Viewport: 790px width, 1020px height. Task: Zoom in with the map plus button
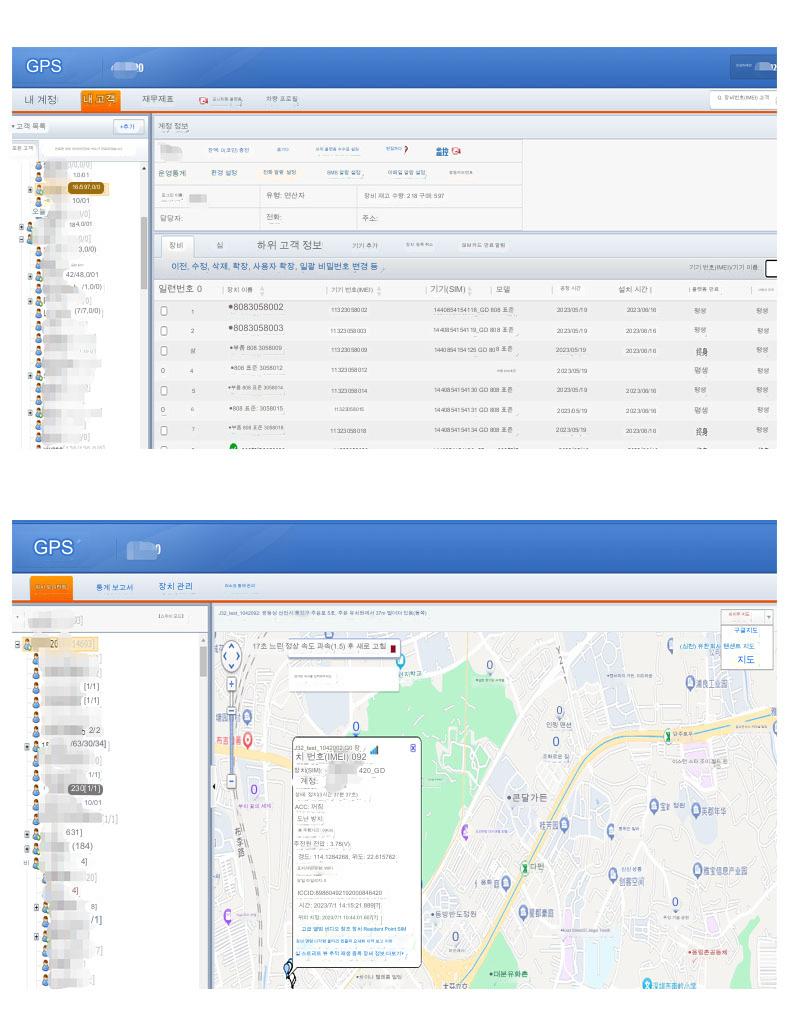tap(232, 684)
